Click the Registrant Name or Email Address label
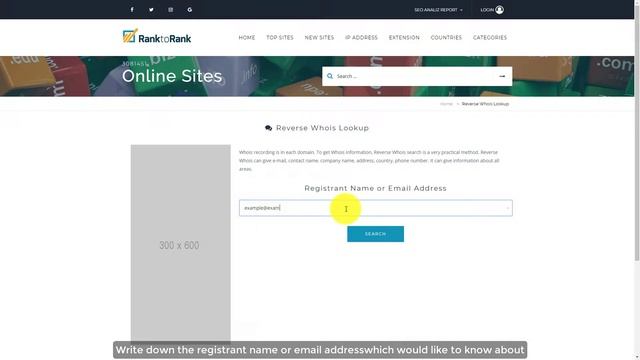Screen dimensions: 640x360 coord(376,188)
